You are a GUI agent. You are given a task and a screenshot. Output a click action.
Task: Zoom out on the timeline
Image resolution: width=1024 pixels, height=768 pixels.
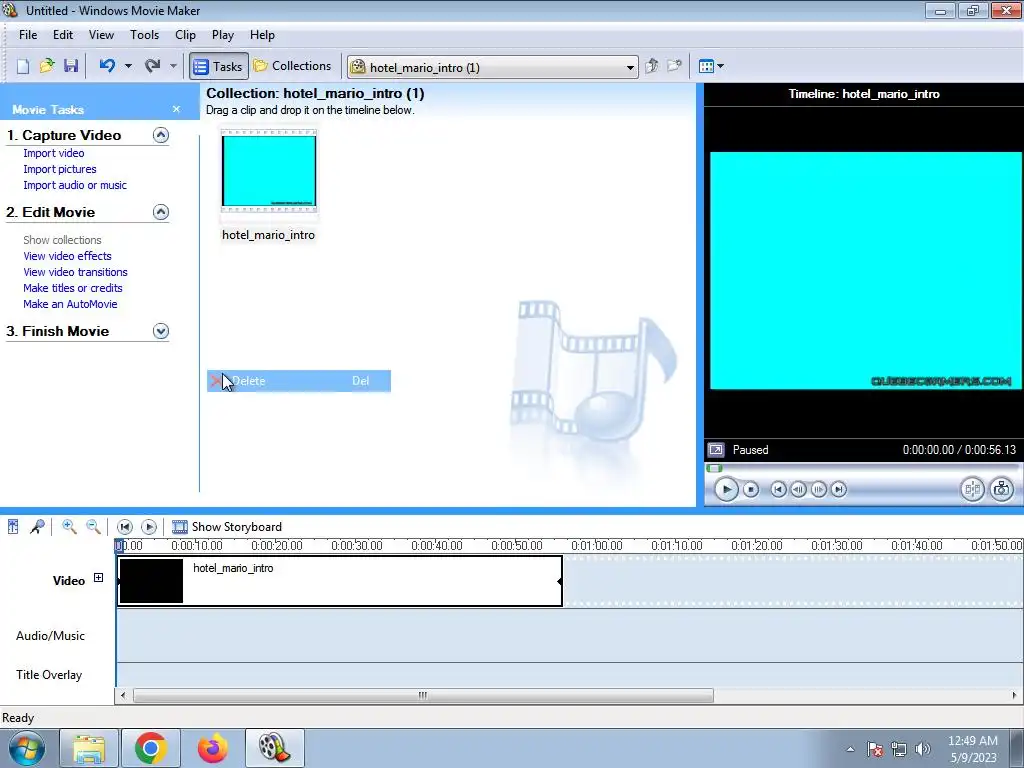point(93,527)
